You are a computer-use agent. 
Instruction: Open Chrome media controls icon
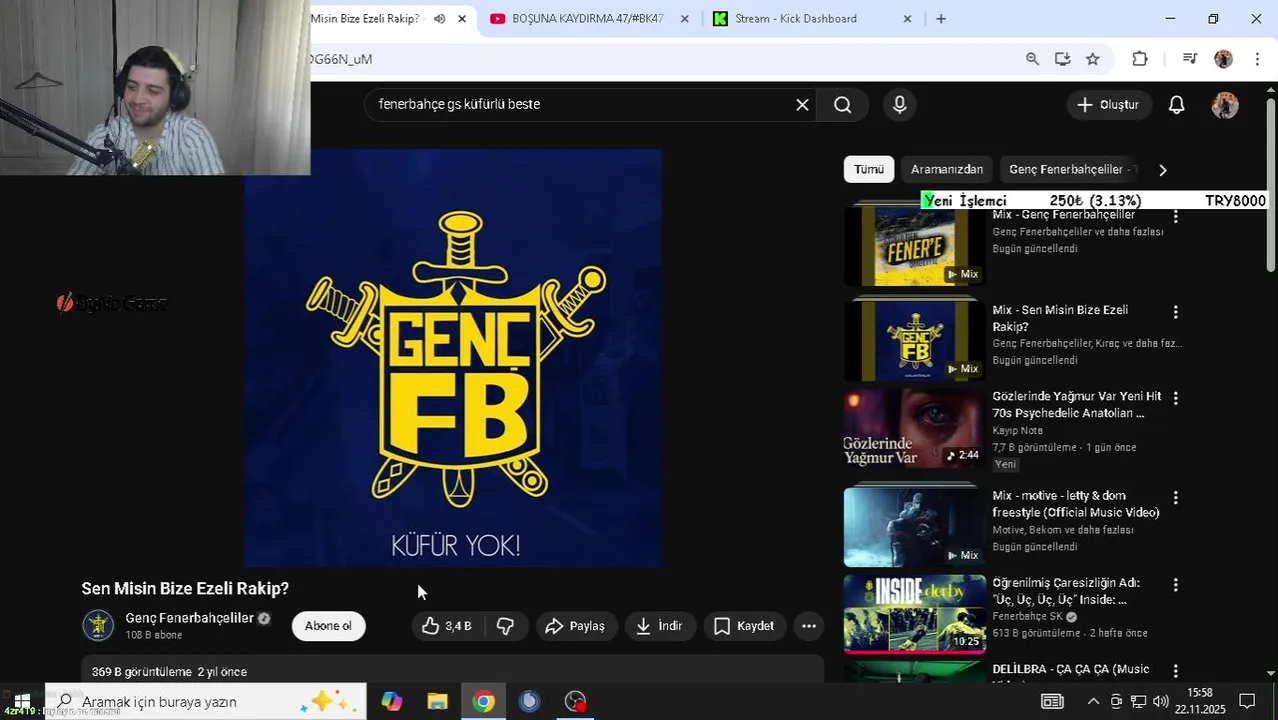[1189, 59]
